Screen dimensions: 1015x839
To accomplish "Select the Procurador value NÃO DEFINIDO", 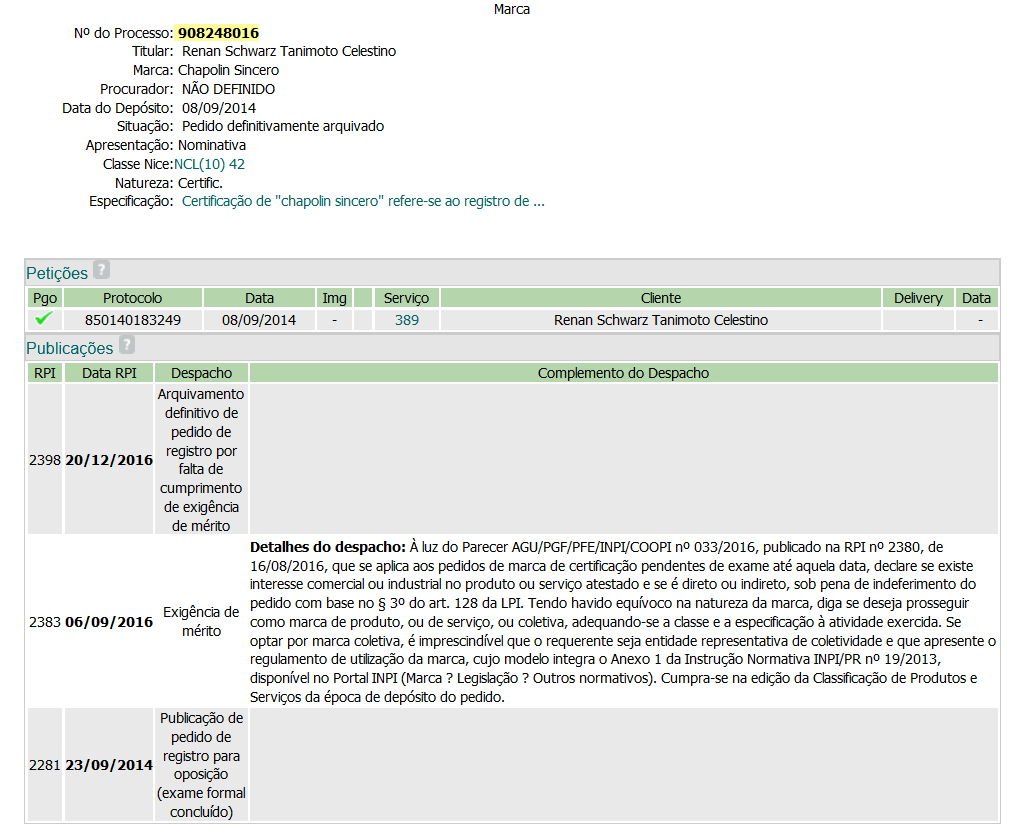I will 229,89.
